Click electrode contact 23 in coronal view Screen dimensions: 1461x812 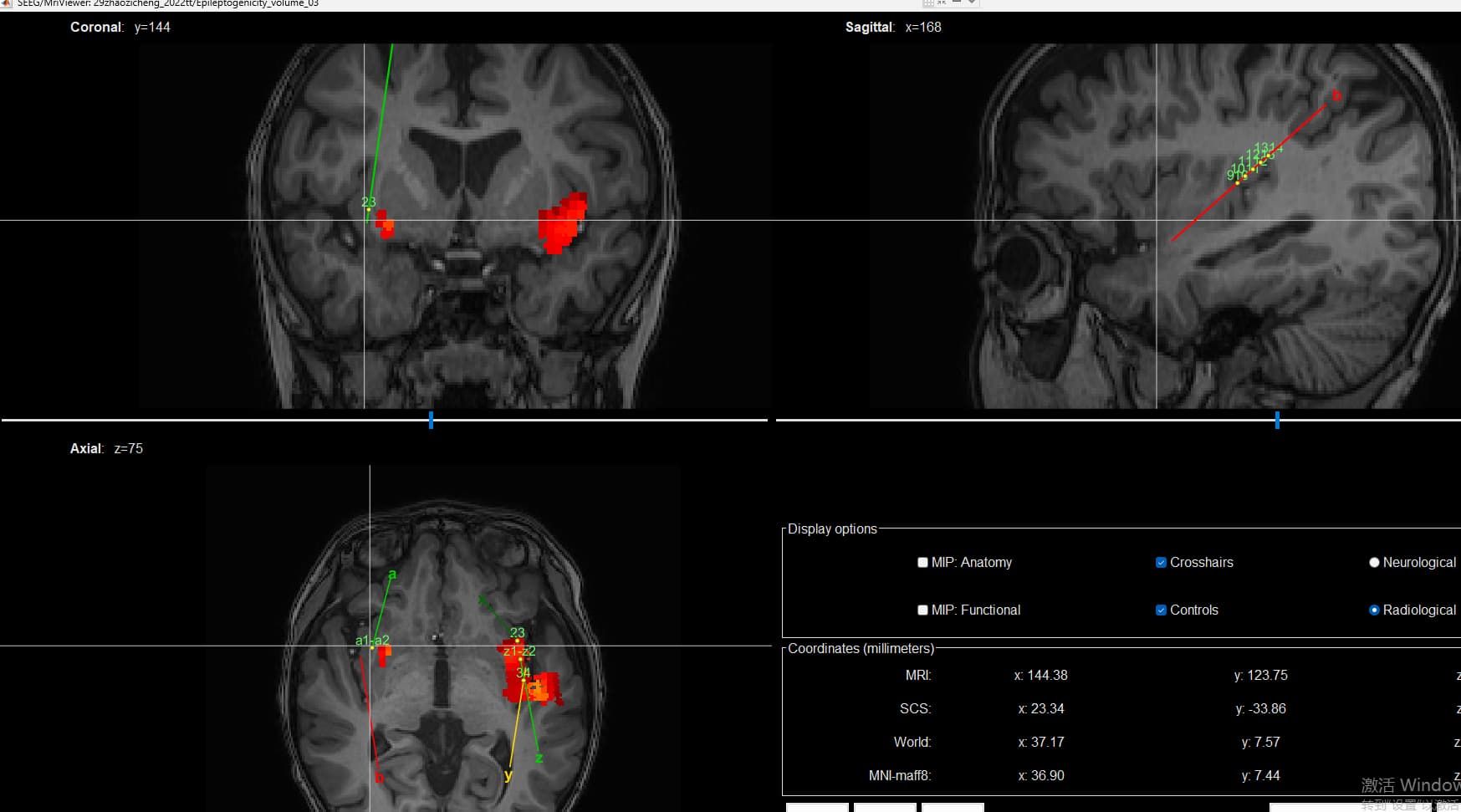[x=368, y=202]
